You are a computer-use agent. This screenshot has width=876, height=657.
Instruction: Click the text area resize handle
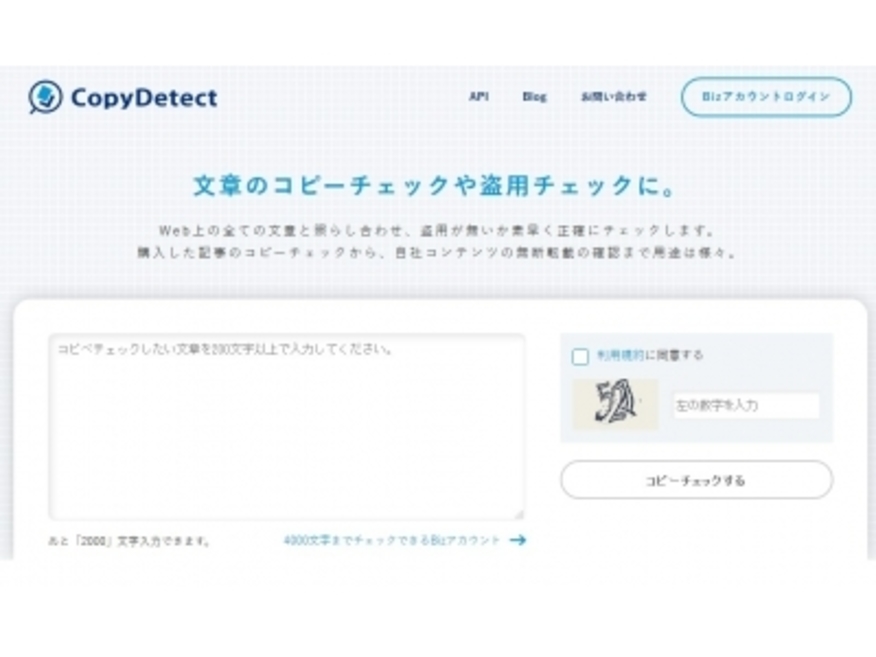519,515
